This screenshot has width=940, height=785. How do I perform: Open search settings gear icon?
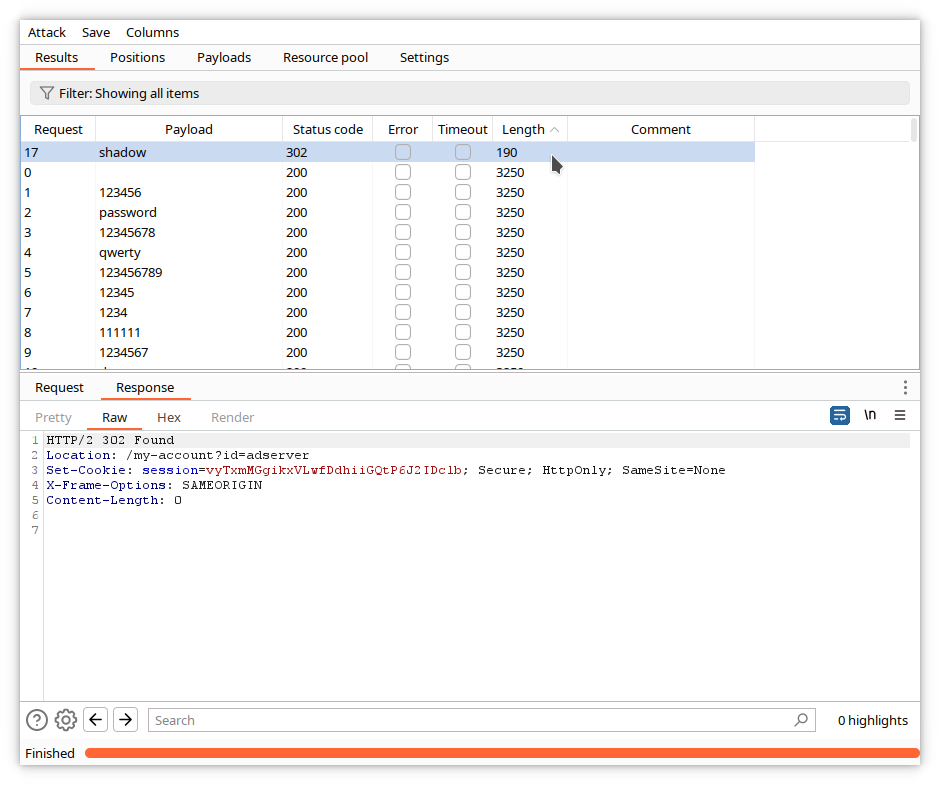tap(66, 720)
